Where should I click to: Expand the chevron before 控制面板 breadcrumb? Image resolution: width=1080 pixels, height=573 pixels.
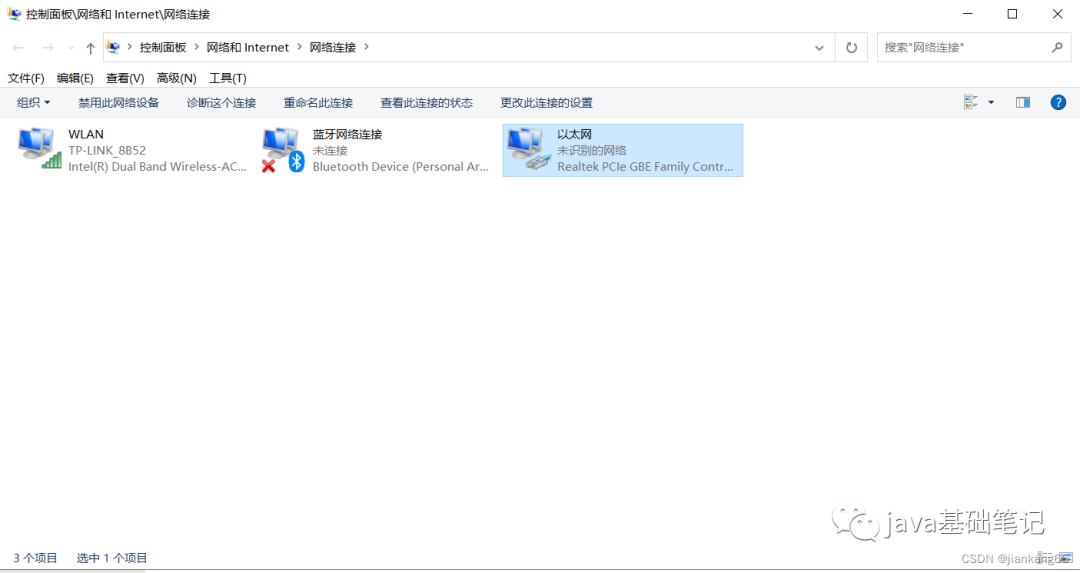[129, 47]
